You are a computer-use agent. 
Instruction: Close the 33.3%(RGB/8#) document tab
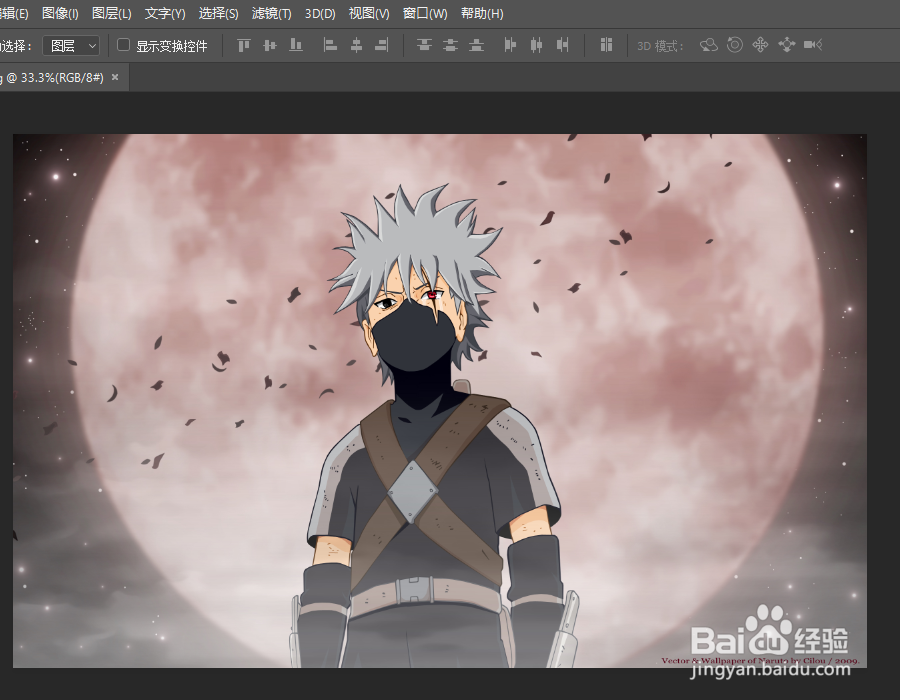point(115,77)
